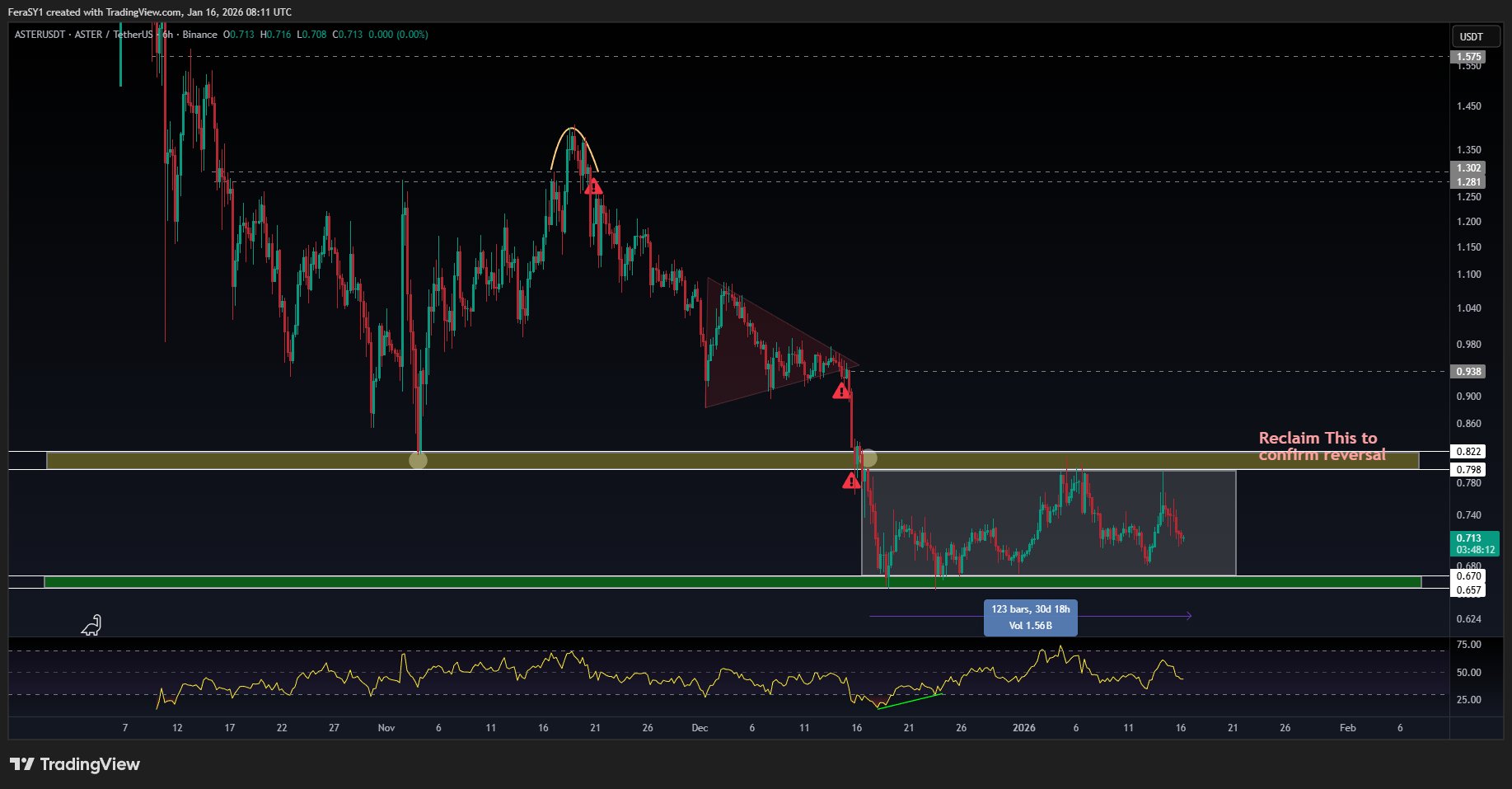Click the 0.798 price label
Image resolution: width=1512 pixels, height=789 pixels.
click(x=1468, y=470)
